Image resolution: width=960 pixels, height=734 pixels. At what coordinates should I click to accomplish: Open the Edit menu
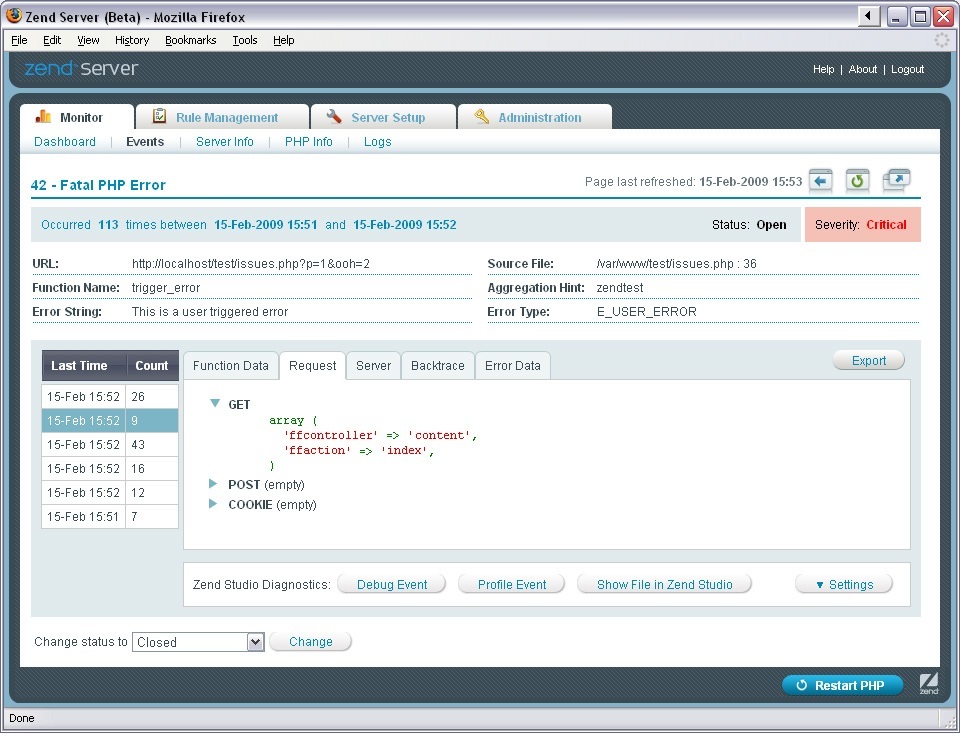click(52, 40)
